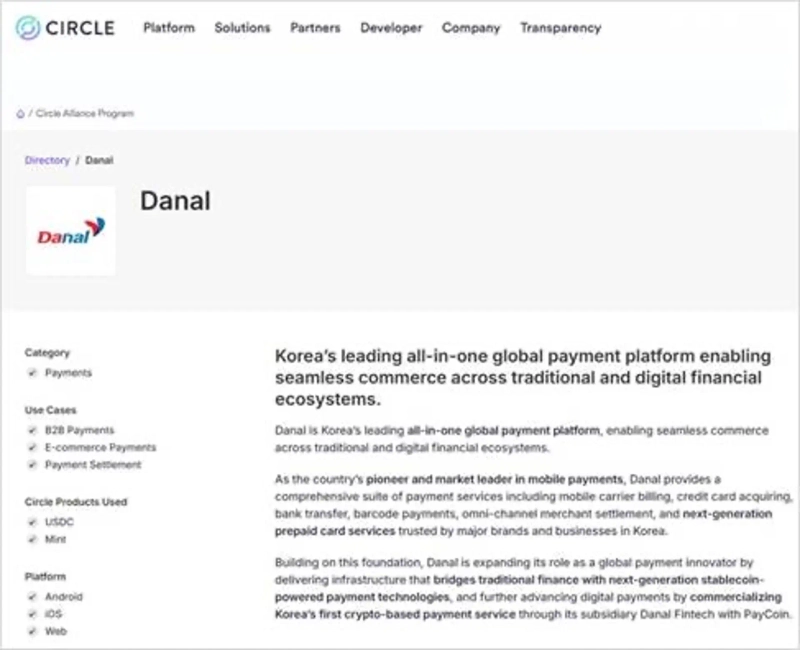Toggle the Web platform checkbox
This screenshot has width=800, height=650.
pos(32,632)
